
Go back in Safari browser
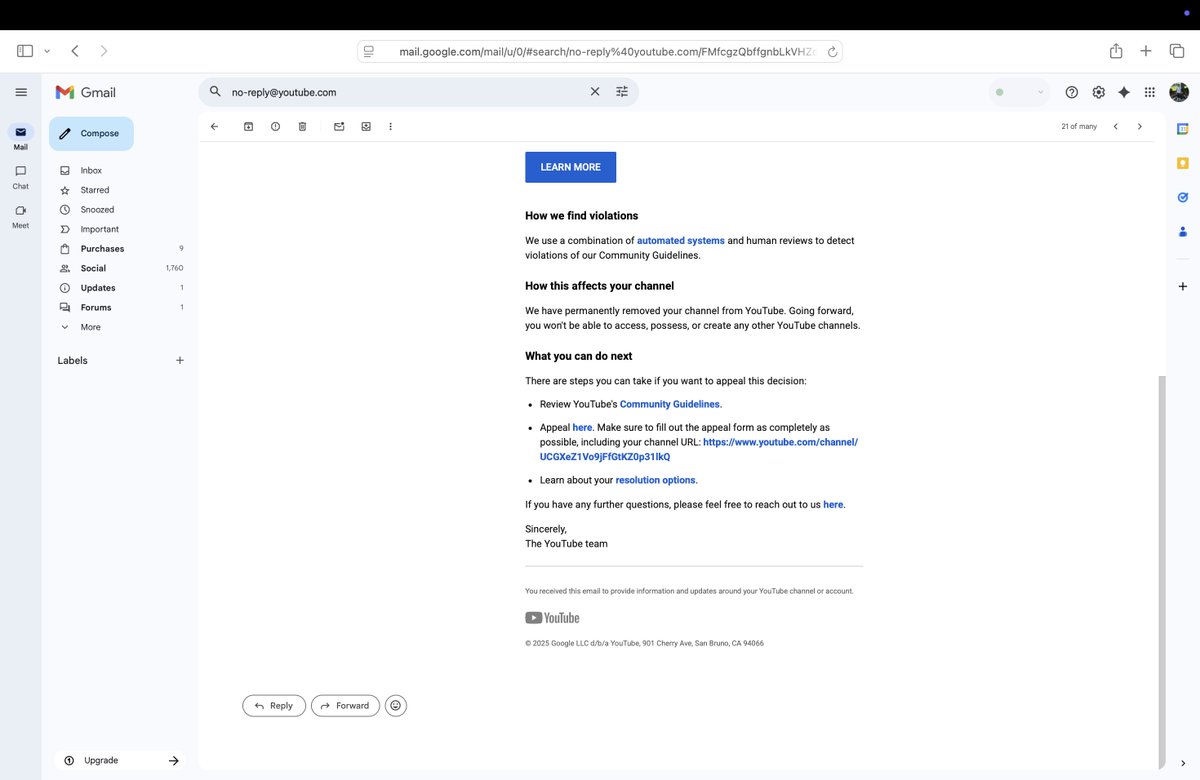75,51
